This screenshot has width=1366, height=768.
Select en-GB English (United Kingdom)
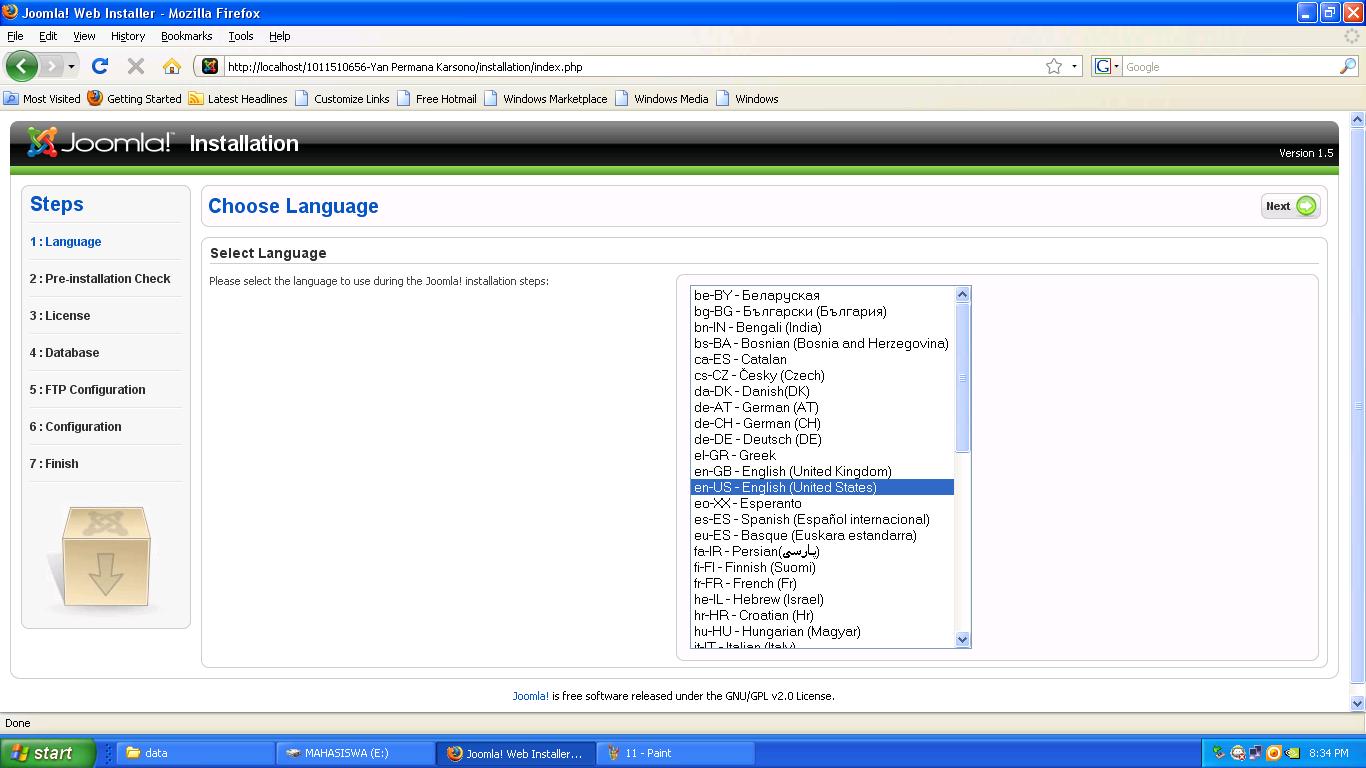tap(822, 471)
